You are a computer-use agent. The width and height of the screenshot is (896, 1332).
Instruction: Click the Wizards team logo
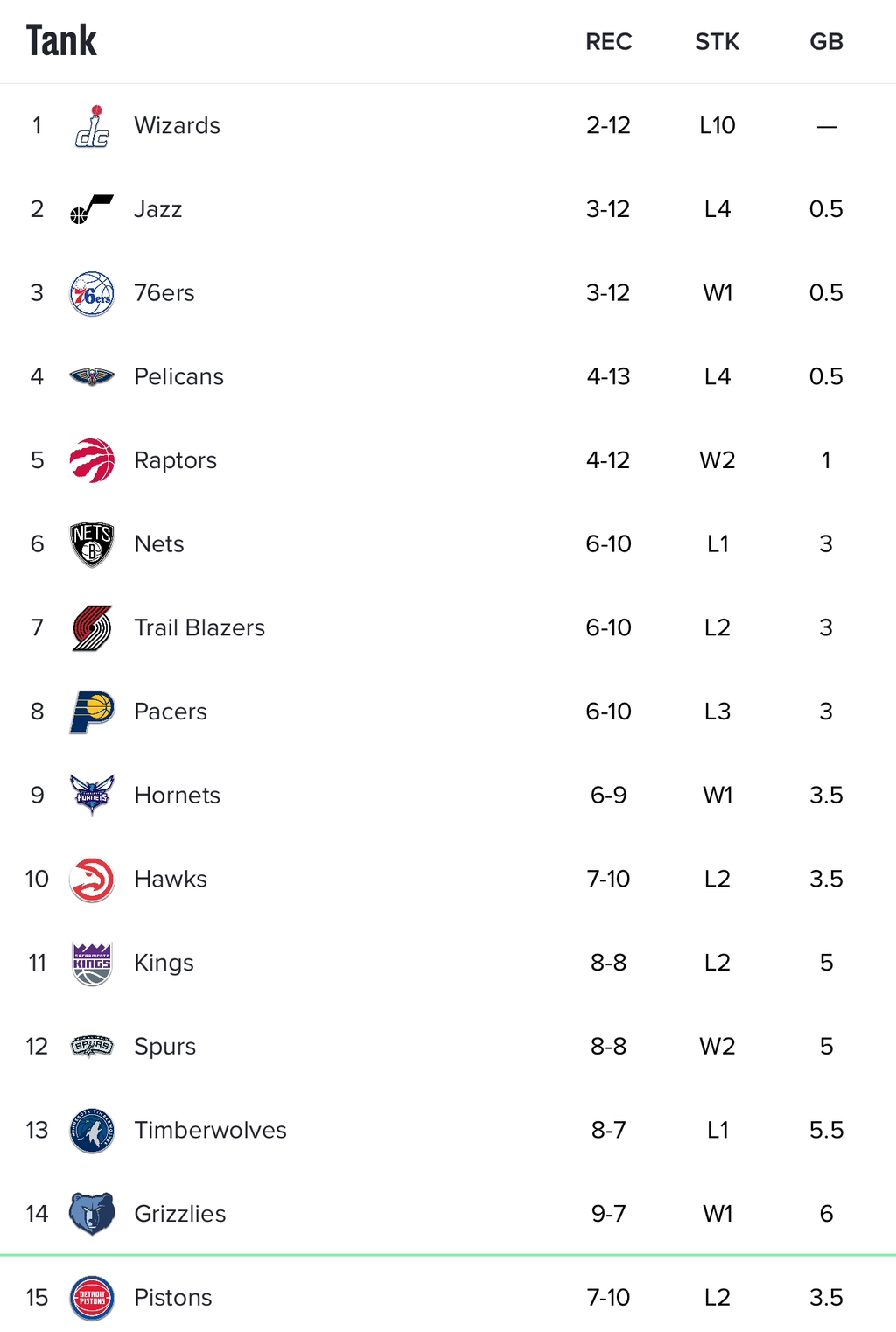pos(92,126)
